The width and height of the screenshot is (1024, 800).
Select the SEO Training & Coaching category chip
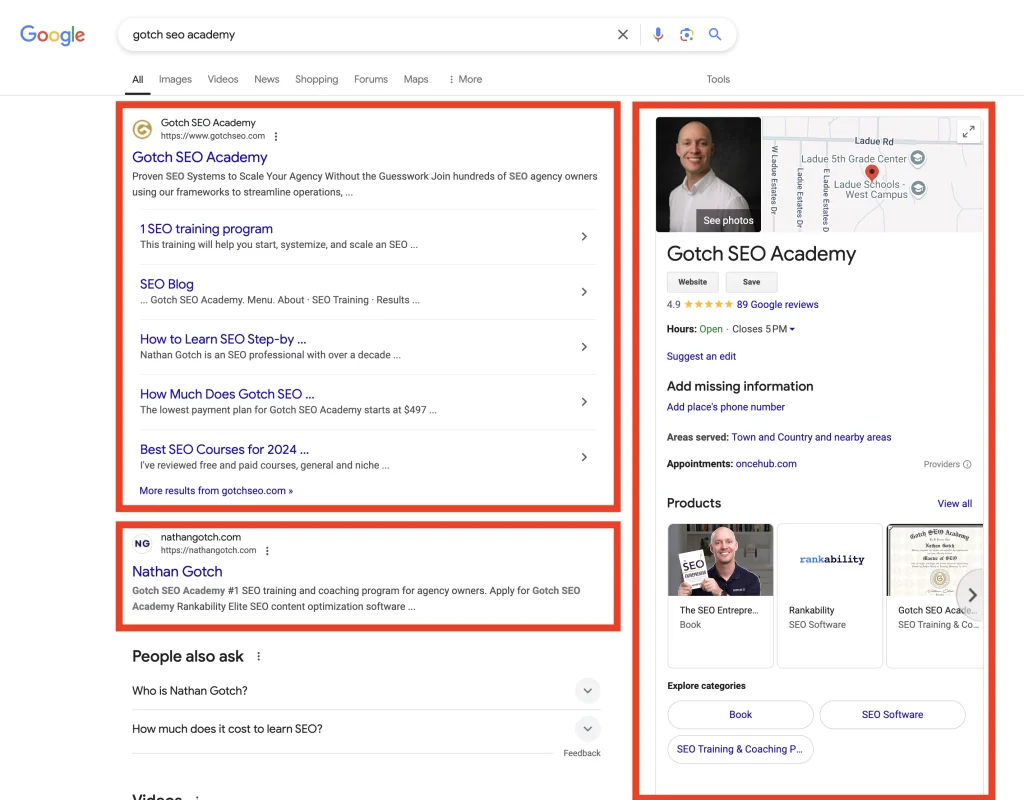(740, 749)
